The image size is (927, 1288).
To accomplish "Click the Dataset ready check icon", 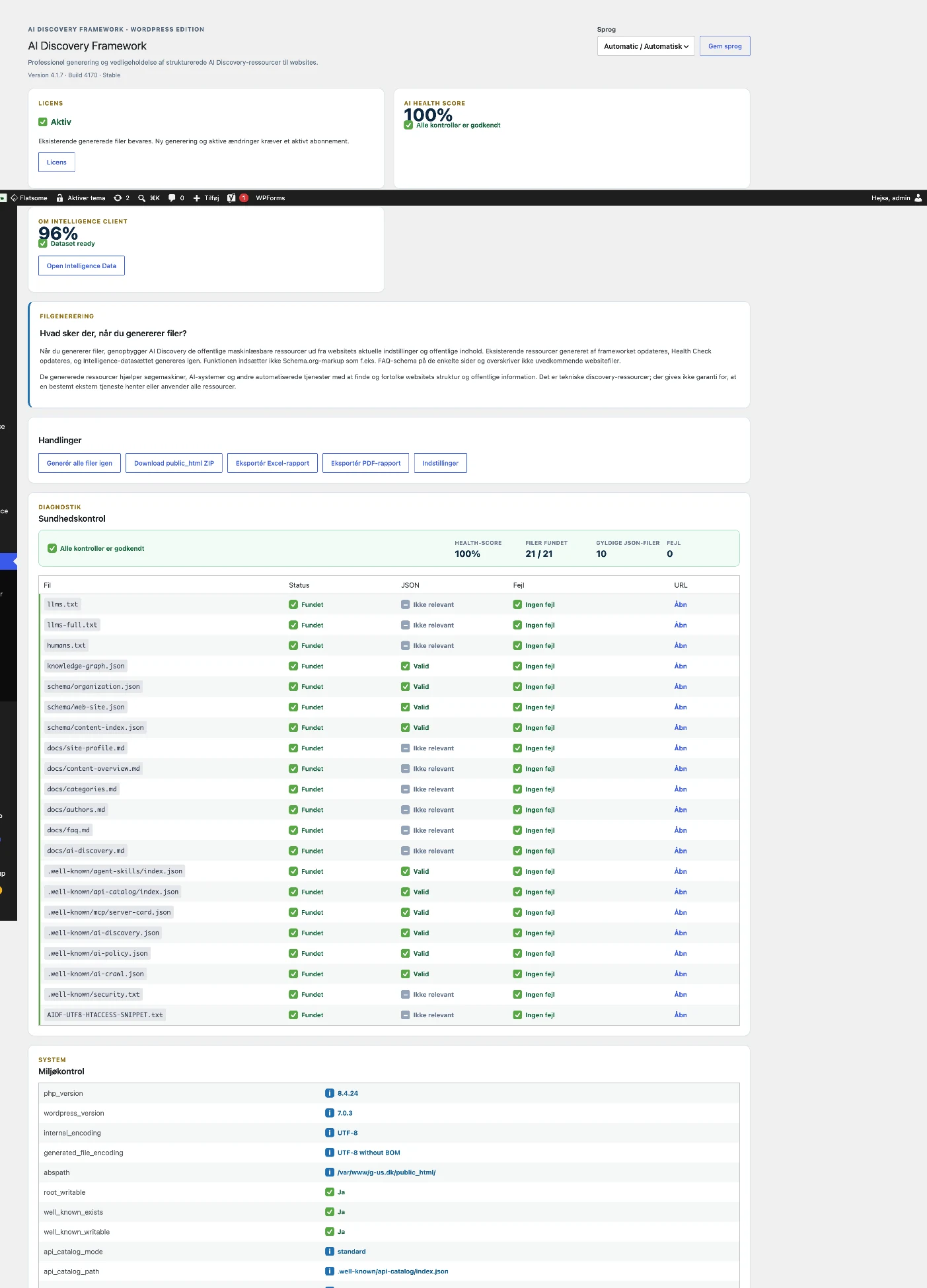I will point(43,244).
